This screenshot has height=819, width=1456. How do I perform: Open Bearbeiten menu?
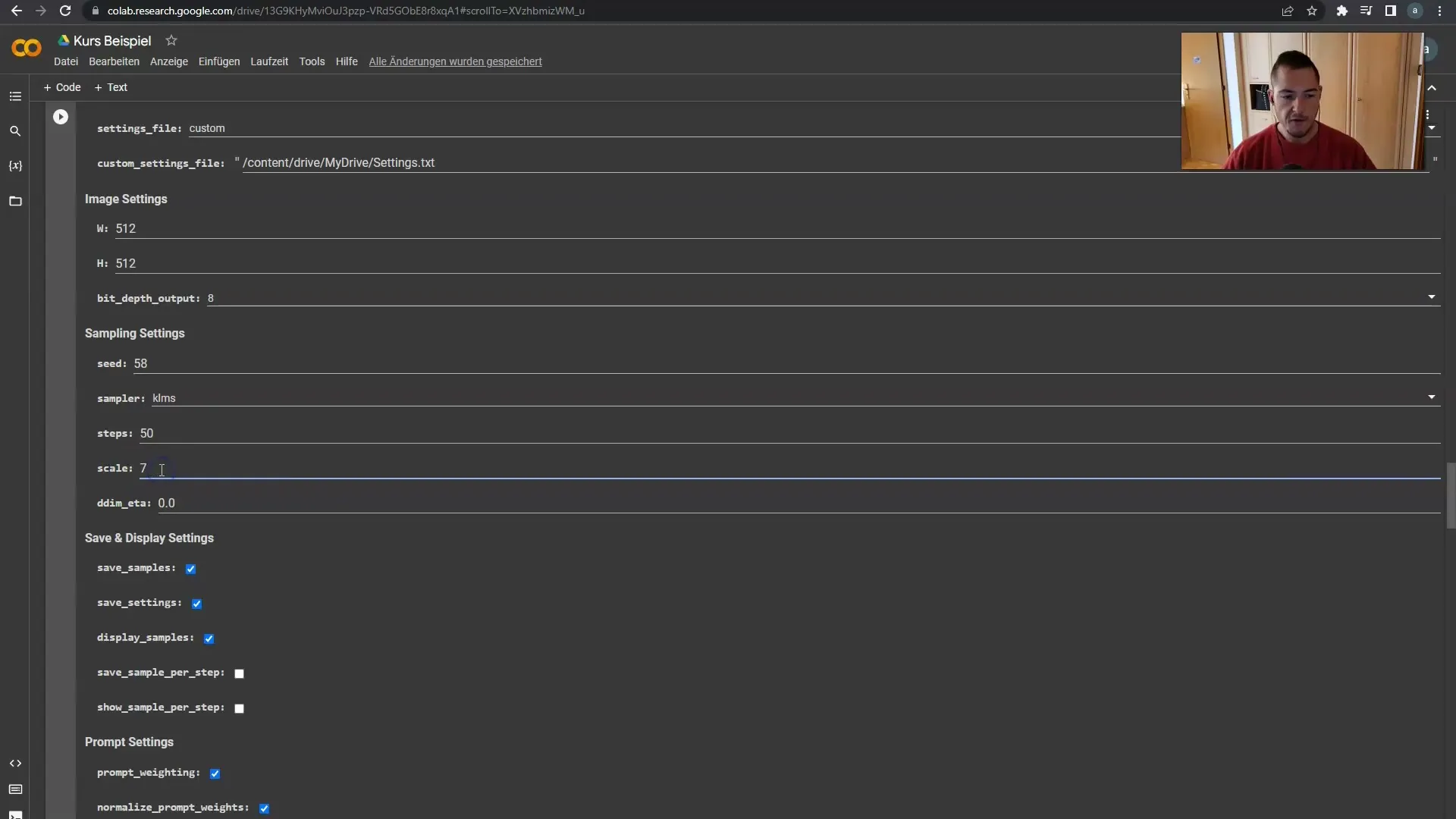[113, 62]
